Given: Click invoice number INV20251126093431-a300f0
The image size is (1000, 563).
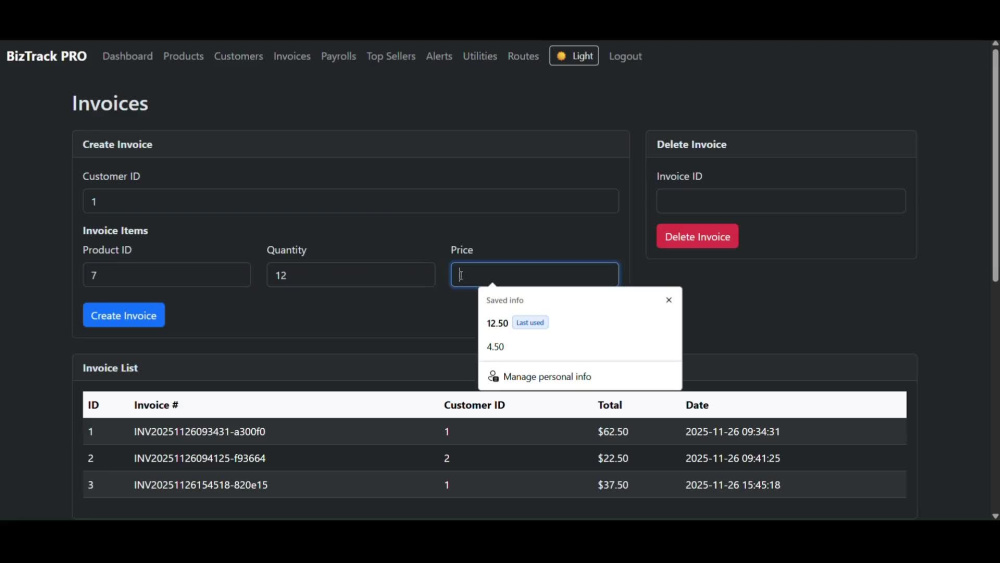Looking at the screenshot, I should click(x=200, y=432).
